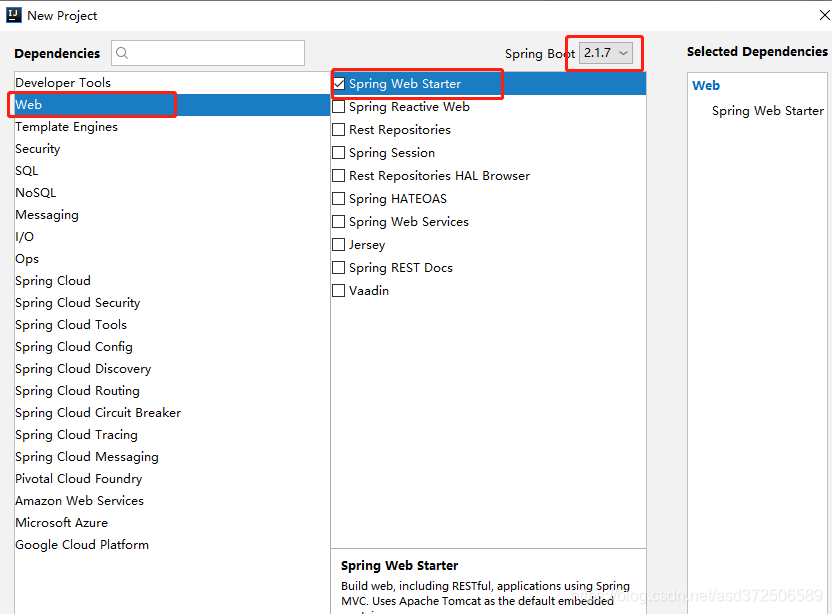
Task: Select the Web category
Action: pos(172,105)
